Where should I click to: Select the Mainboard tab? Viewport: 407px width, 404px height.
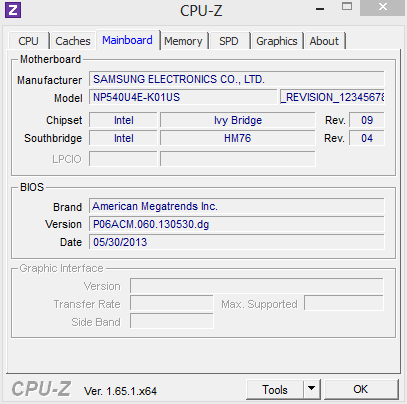point(128,40)
